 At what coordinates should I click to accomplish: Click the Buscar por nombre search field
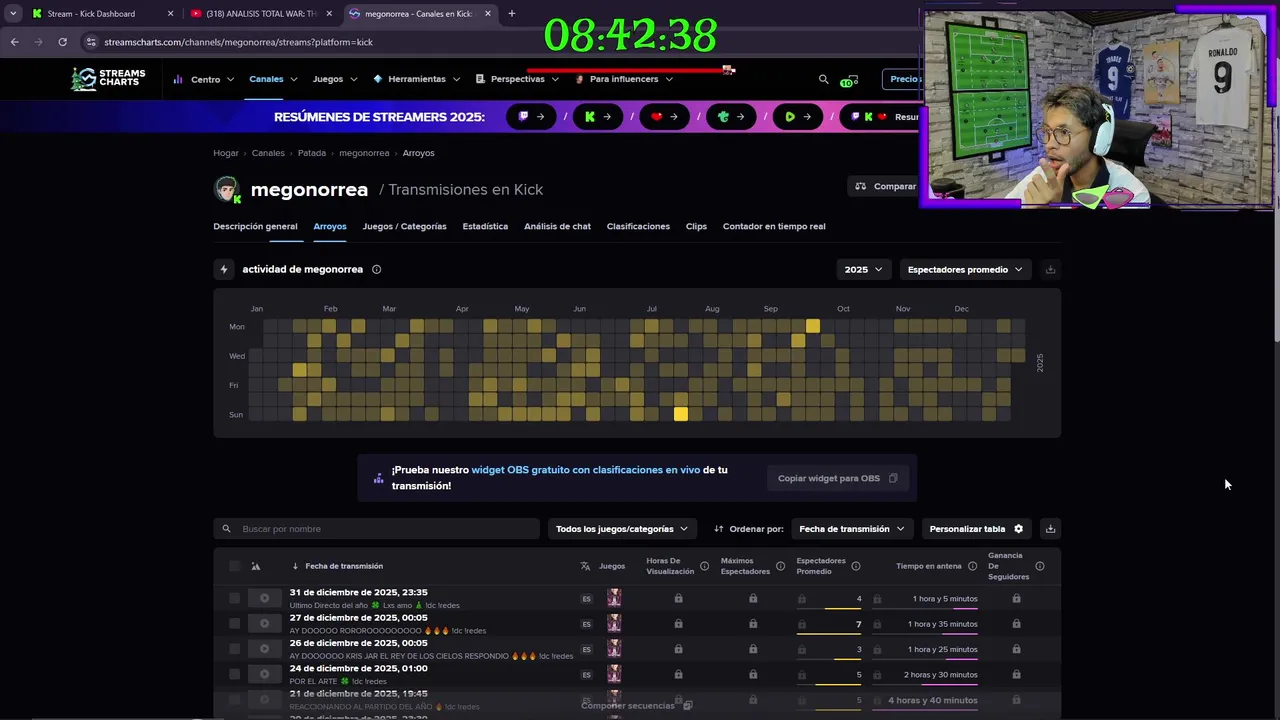(x=377, y=529)
